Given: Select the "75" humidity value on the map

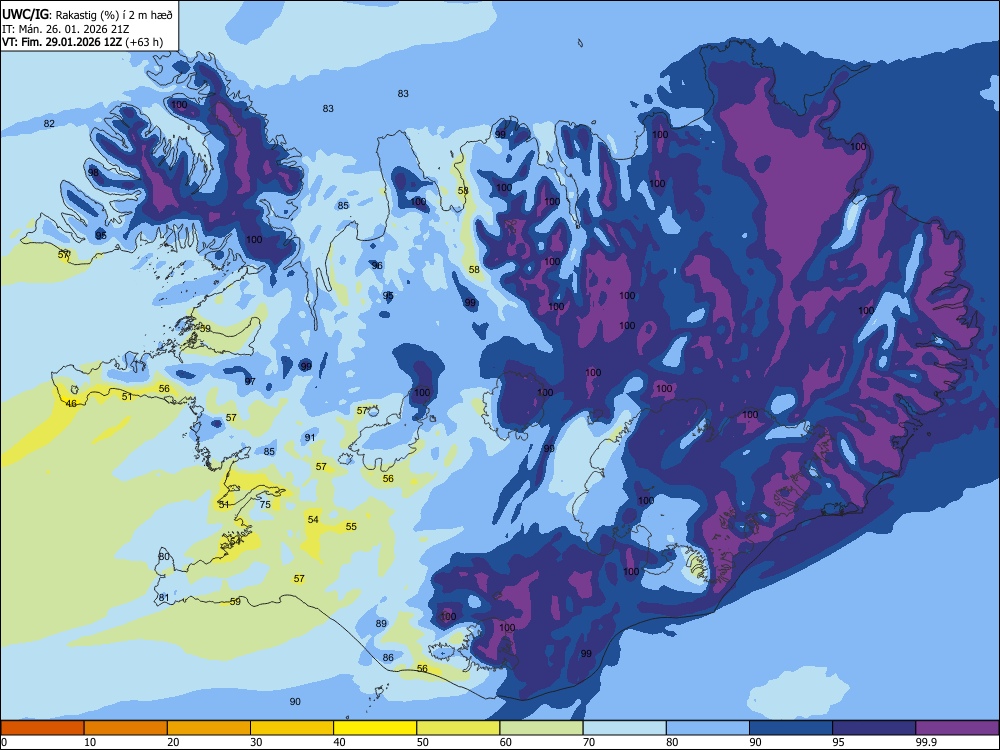Looking at the screenshot, I should coord(265,504).
